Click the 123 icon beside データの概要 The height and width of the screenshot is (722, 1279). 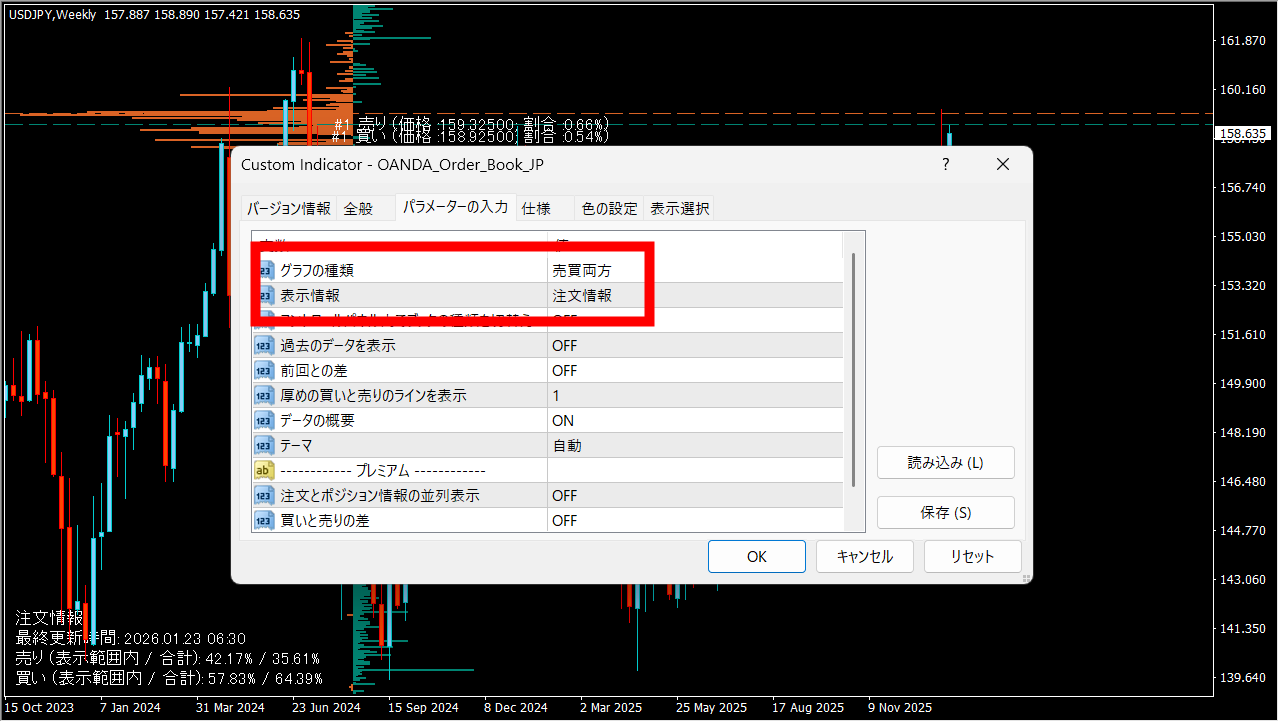pos(264,420)
